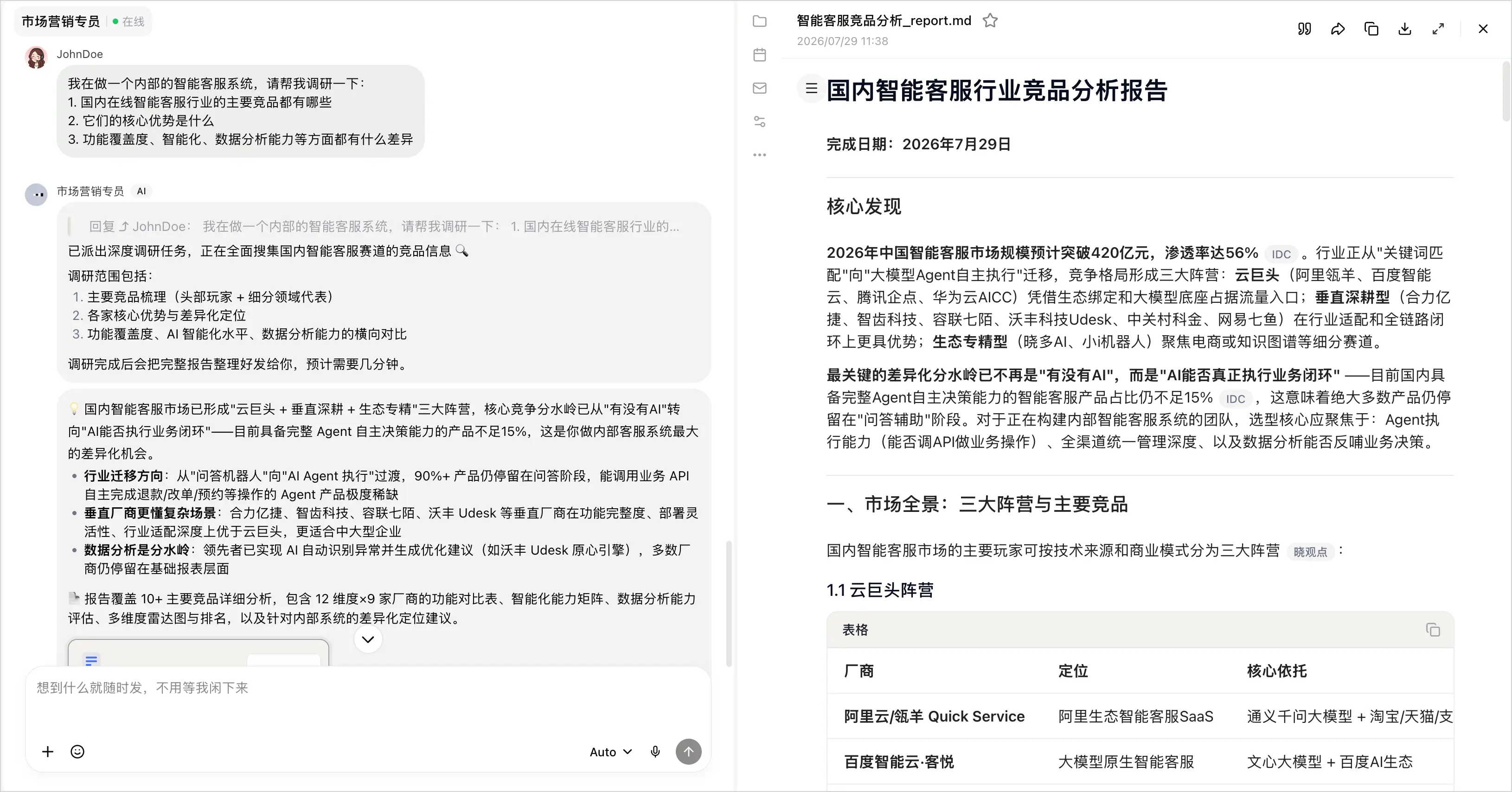Click the IDC citation after 占比仍不足15%
The image size is (1512, 792).
[1235, 399]
